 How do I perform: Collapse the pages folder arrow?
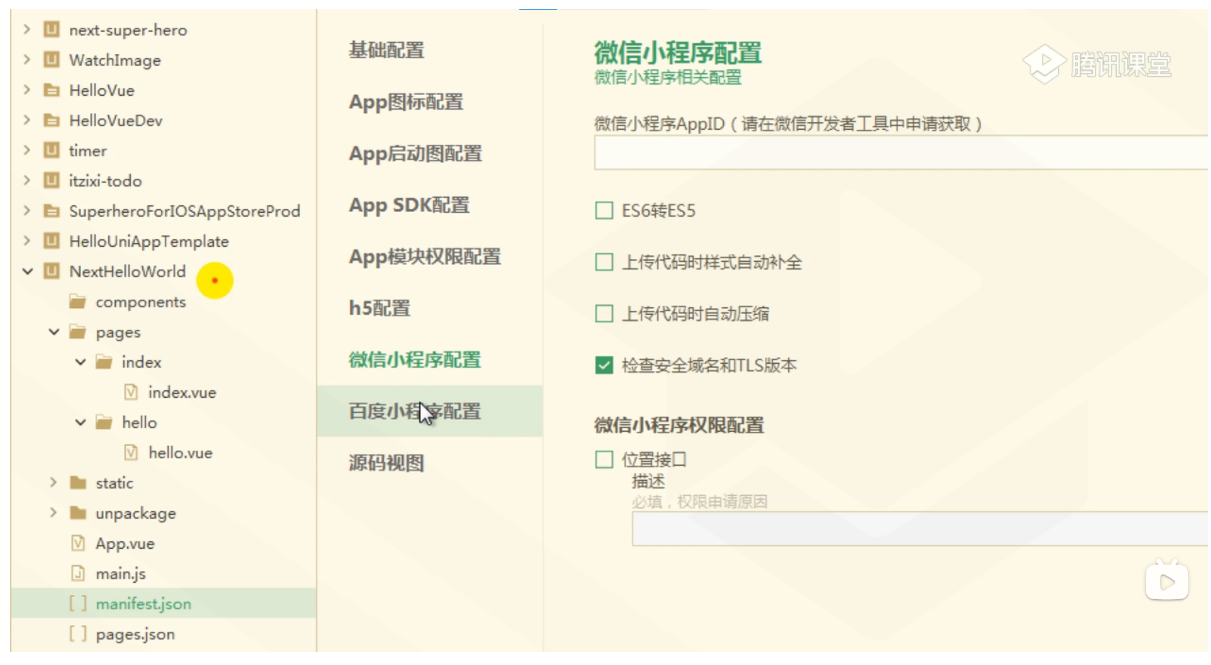point(54,332)
